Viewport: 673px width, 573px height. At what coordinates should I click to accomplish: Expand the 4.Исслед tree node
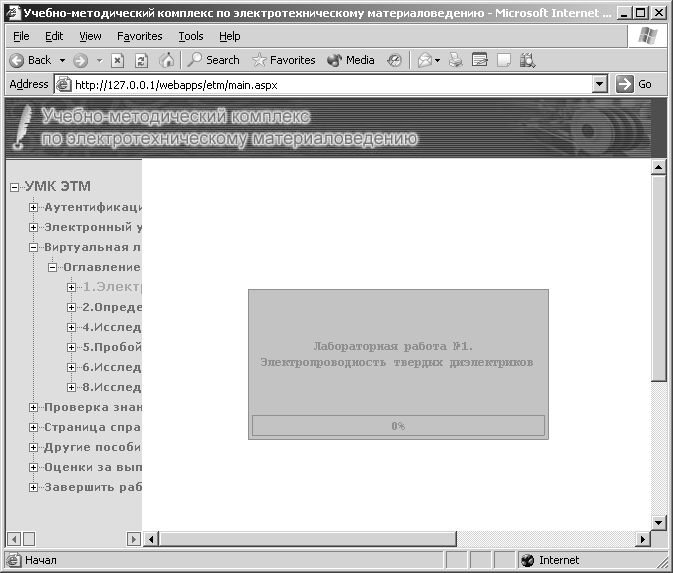click(x=72, y=327)
